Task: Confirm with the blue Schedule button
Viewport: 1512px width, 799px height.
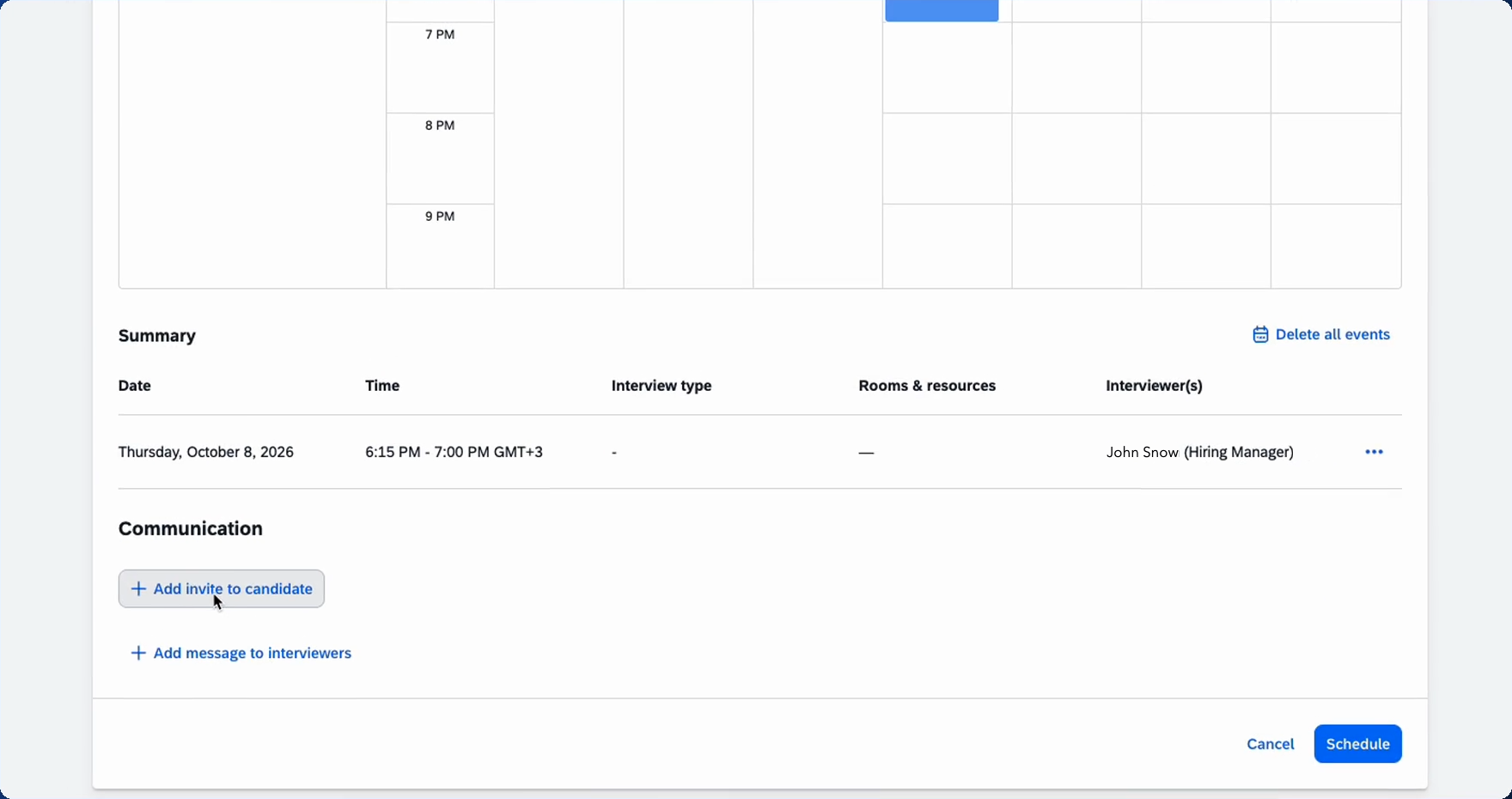Action: (x=1357, y=744)
